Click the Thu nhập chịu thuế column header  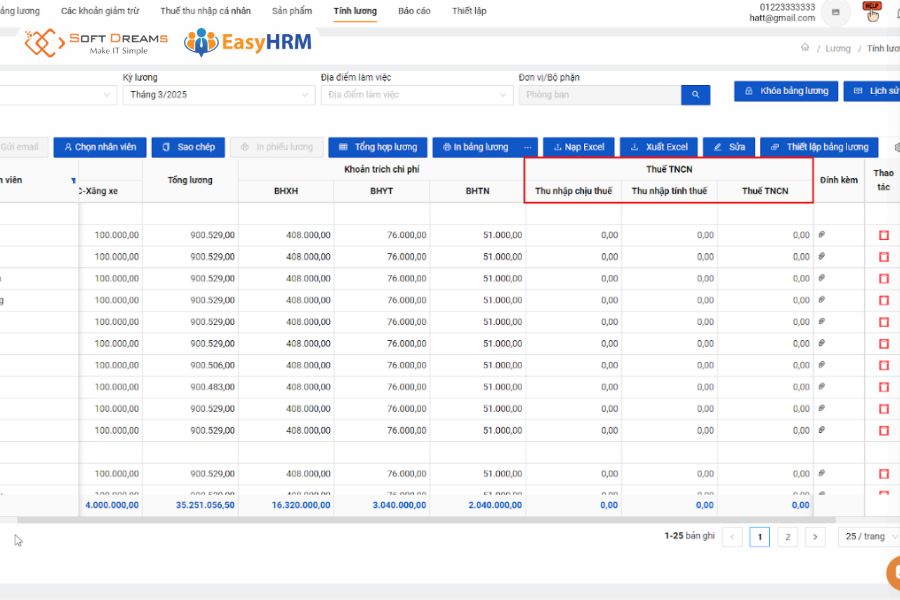click(573, 191)
